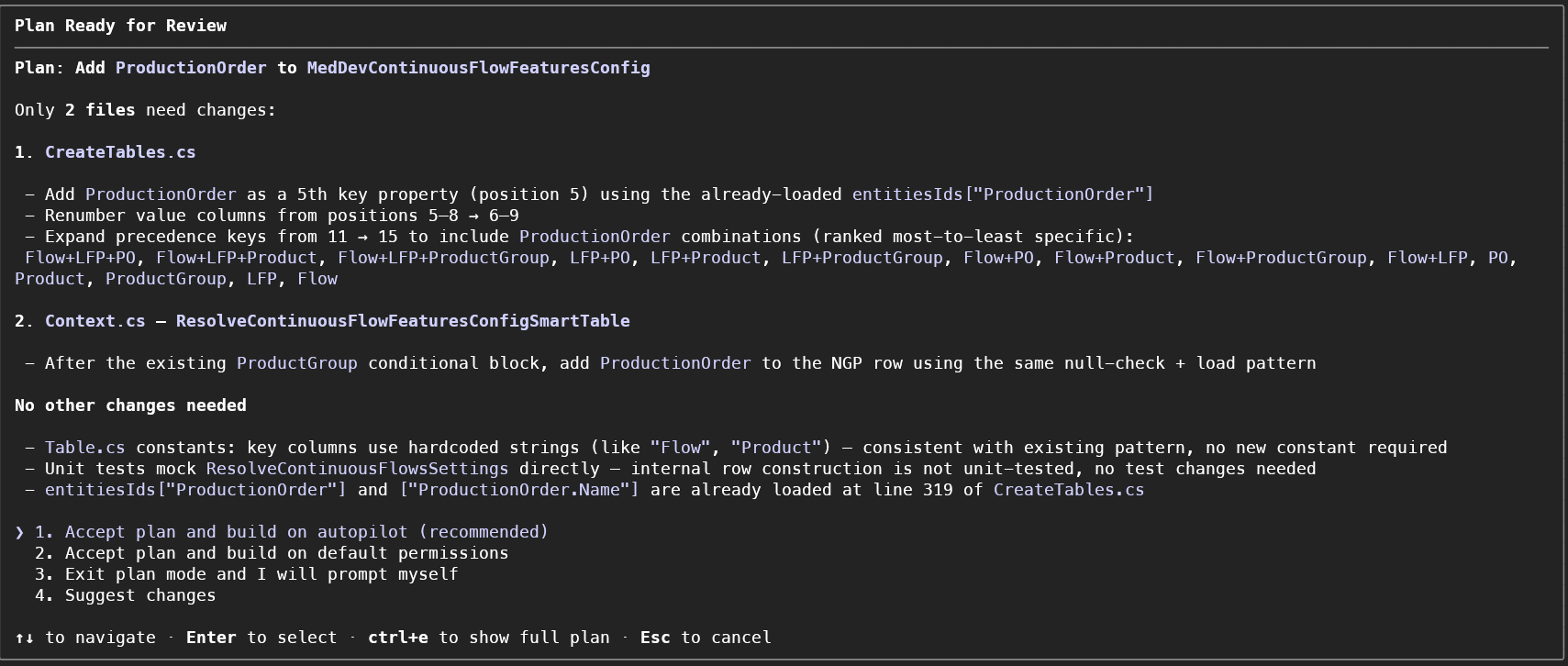Click the Flow+LFP+ProductGroup combination
This screenshot has height=666, width=1568.
click(x=443, y=258)
